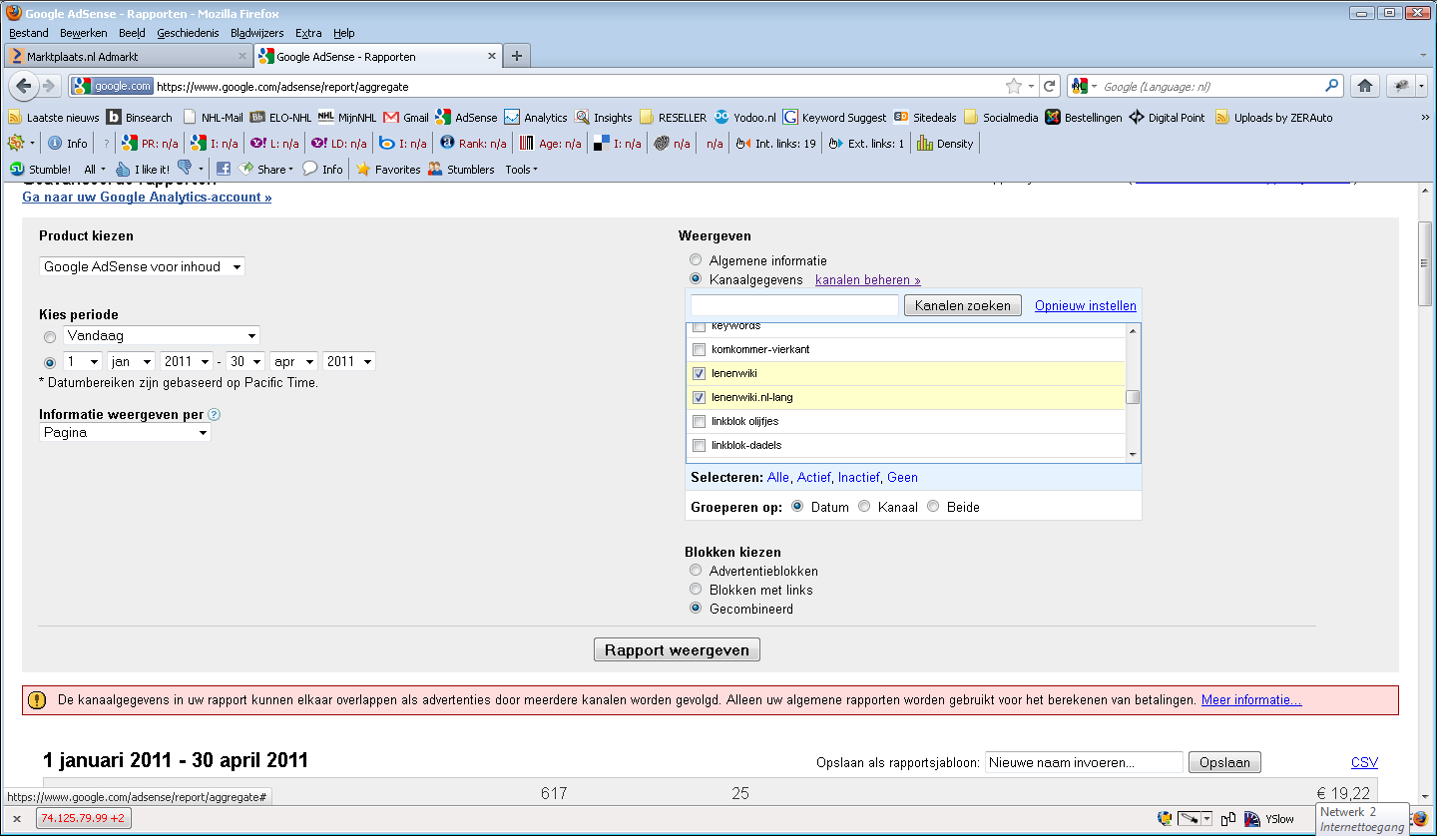The width and height of the screenshot is (1437, 840).
Task: Open the Digital Point bookmark
Action: click(1167, 117)
